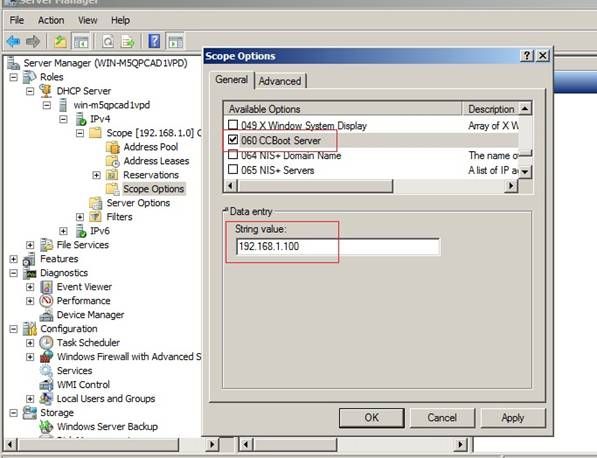Select Scope Options in the tree

click(153, 189)
